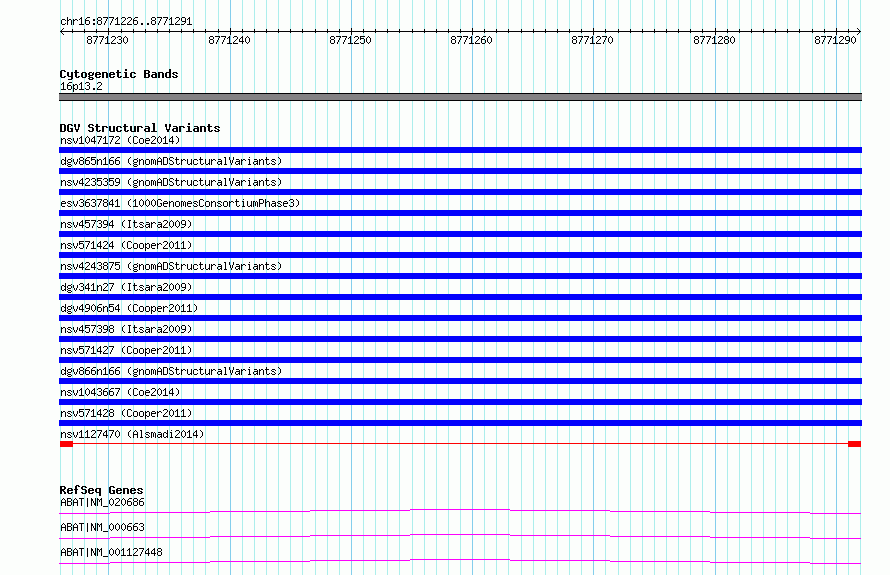Open variant nsv1047172 (Coe2014)
Viewport: 890px width, 575px height.
tap(120, 140)
